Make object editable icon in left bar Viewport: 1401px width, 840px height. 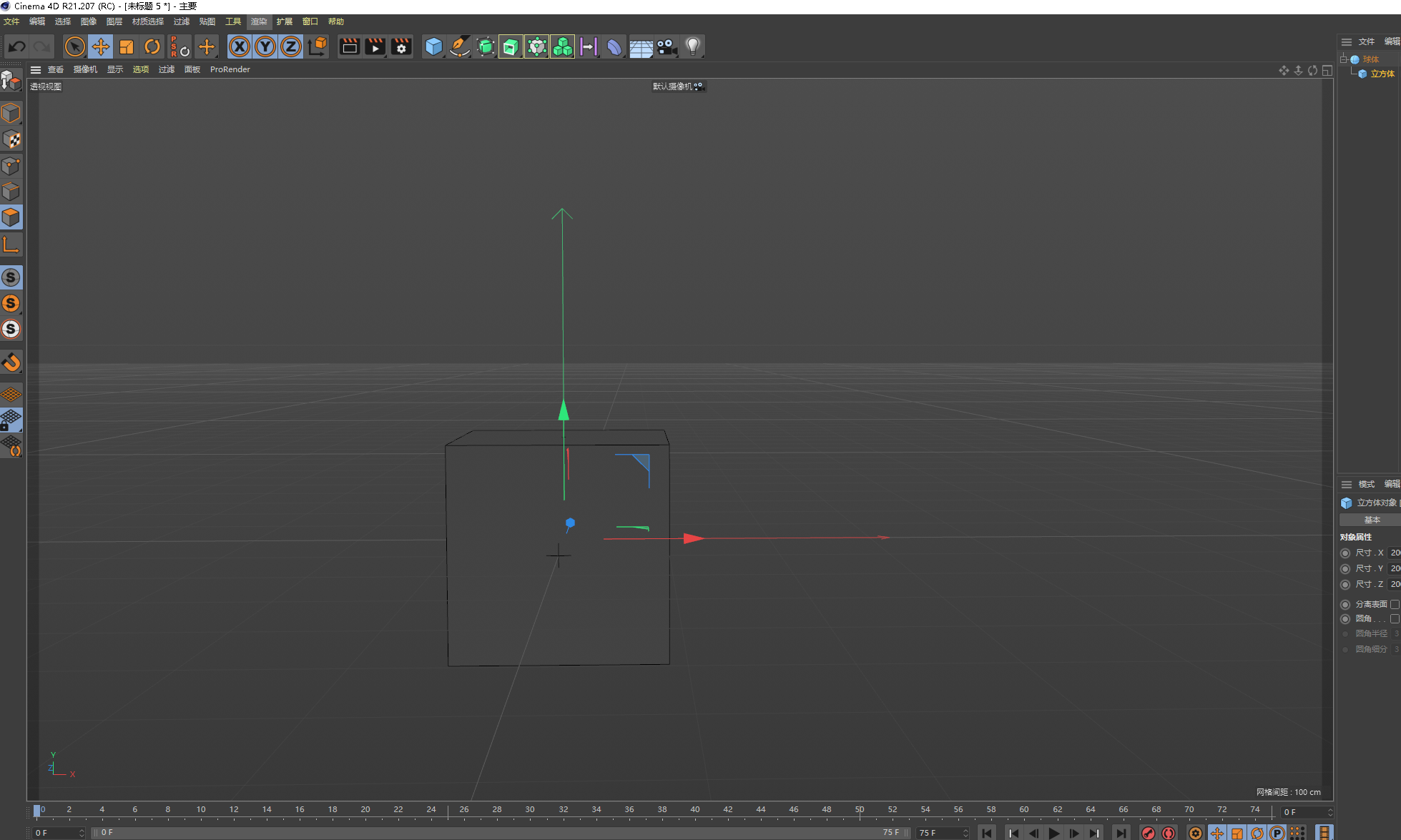[11, 81]
